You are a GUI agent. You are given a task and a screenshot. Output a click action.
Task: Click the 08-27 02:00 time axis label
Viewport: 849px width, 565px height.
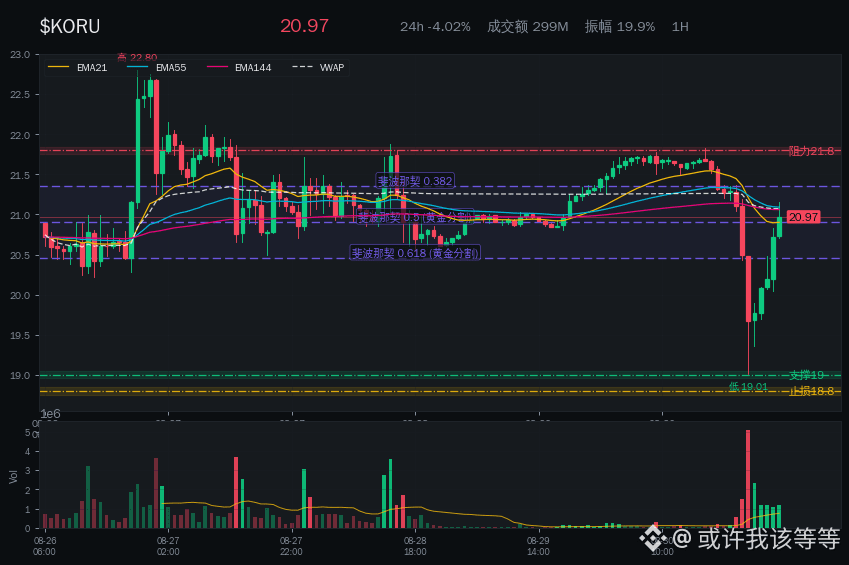click(x=168, y=546)
